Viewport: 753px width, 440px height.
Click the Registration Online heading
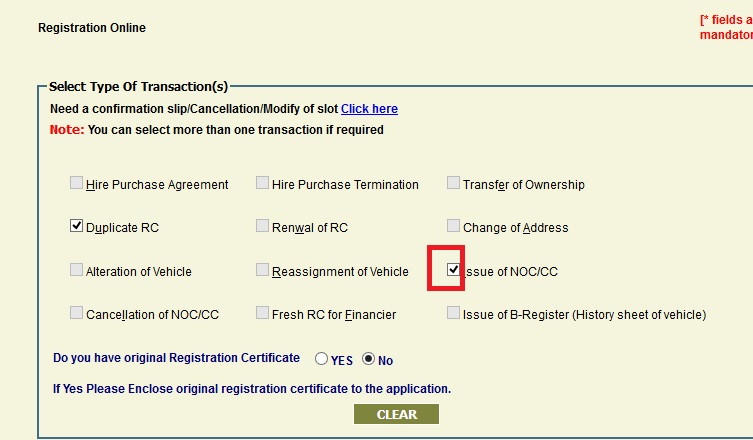coord(92,28)
